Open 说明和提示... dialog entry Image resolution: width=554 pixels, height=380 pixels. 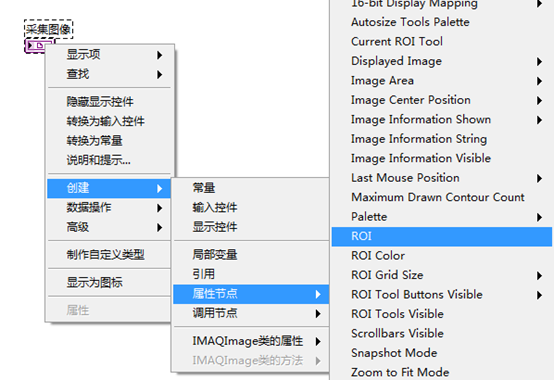pos(110,160)
